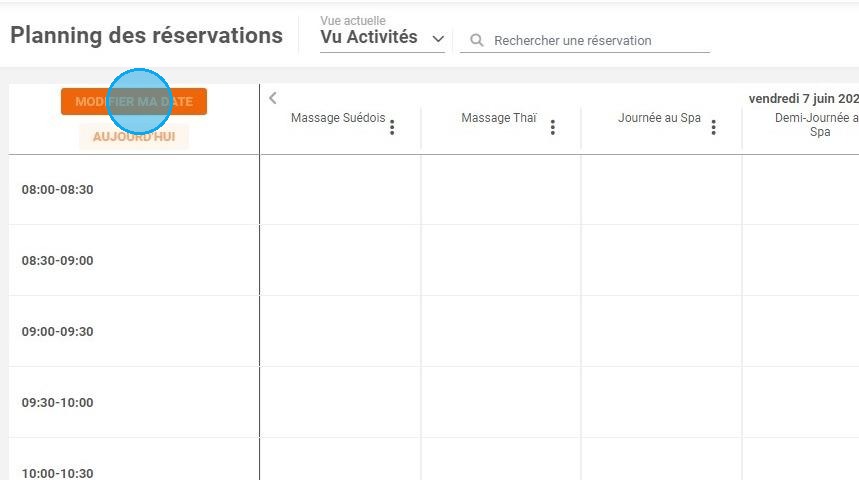
Task: Click Massage Suédois cell at 08:00-08:30
Action: (x=340, y=190)
